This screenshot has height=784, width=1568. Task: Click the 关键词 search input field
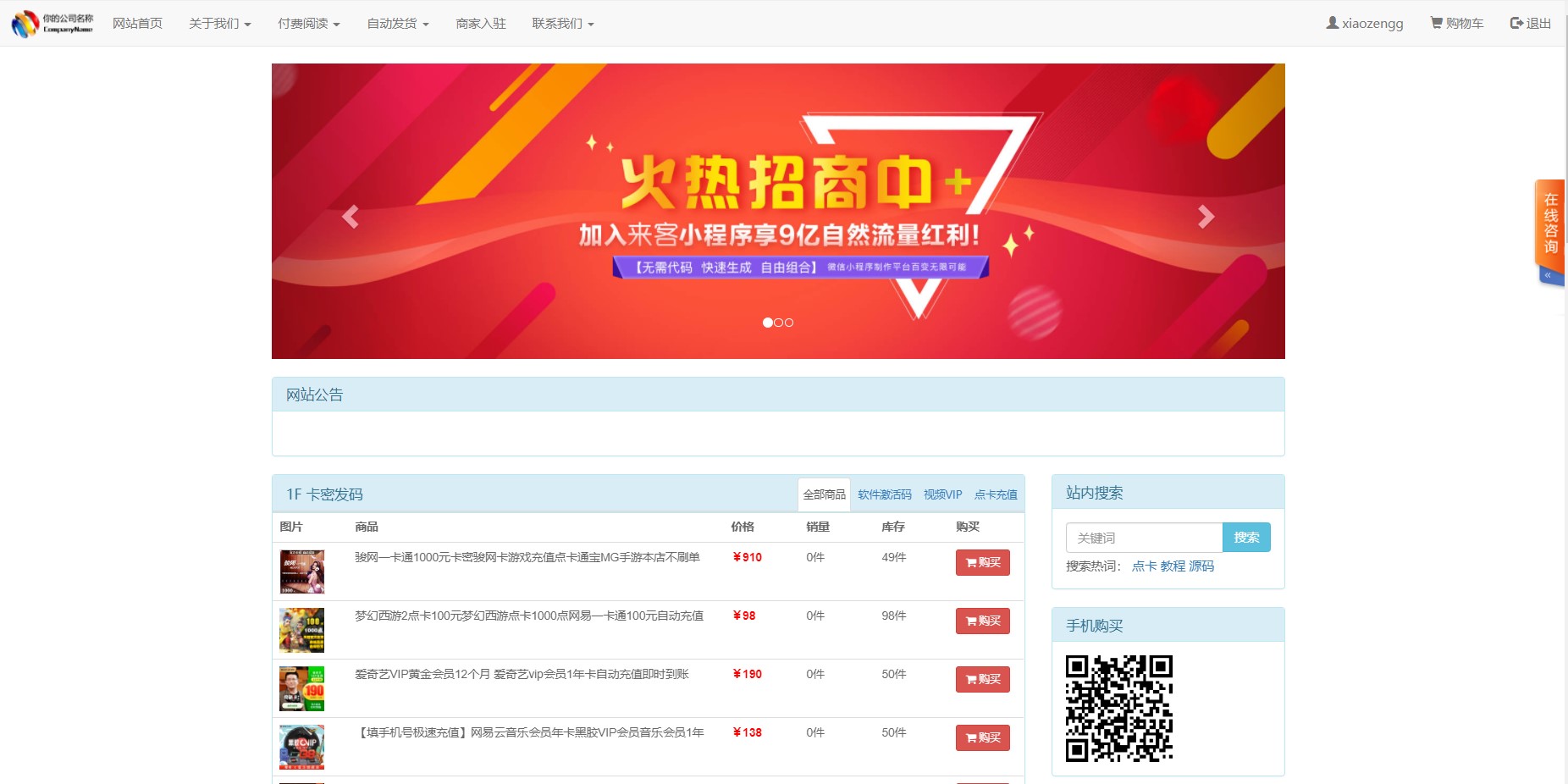1143,537
